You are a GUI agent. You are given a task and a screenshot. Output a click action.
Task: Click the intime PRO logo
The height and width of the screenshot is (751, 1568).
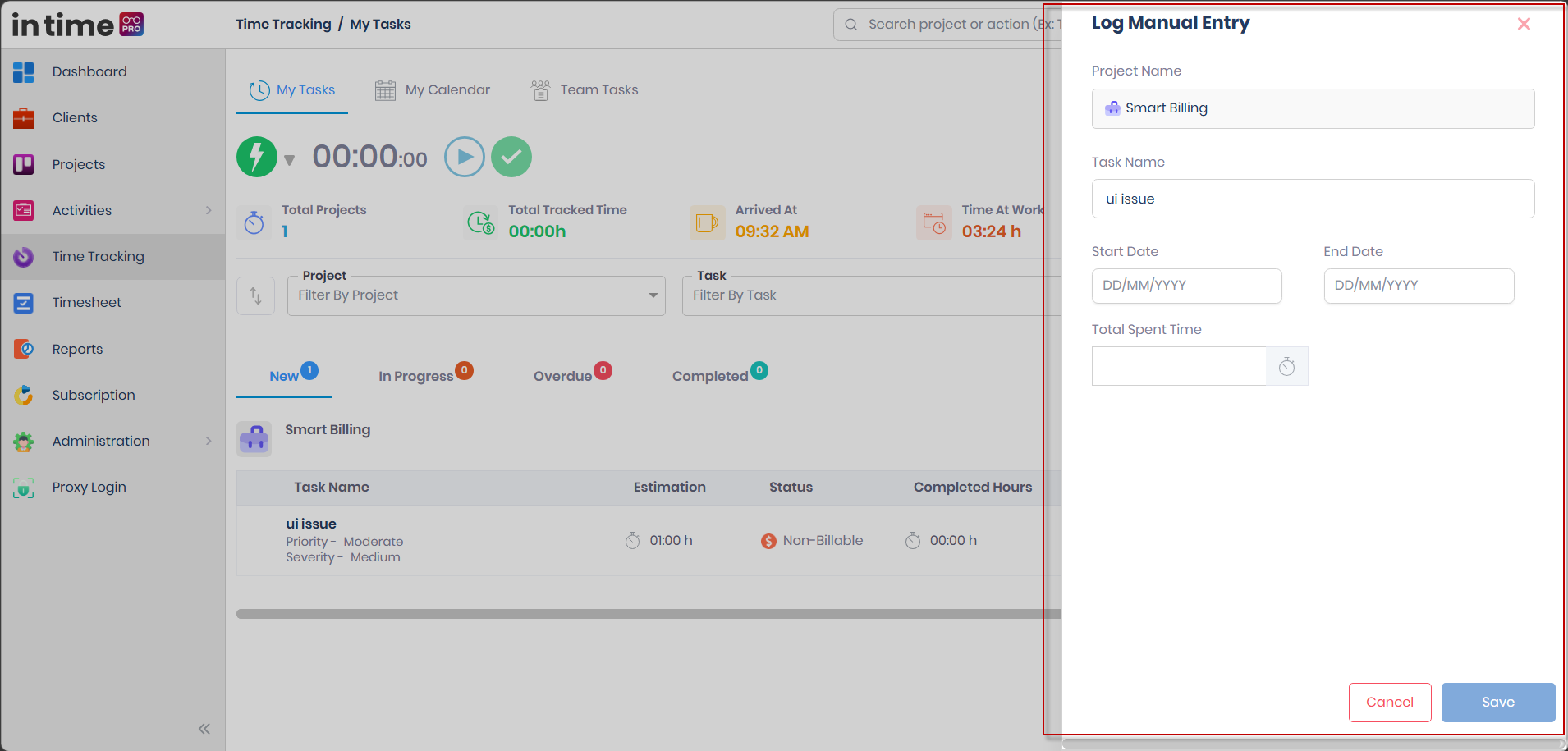pos(78,25)
